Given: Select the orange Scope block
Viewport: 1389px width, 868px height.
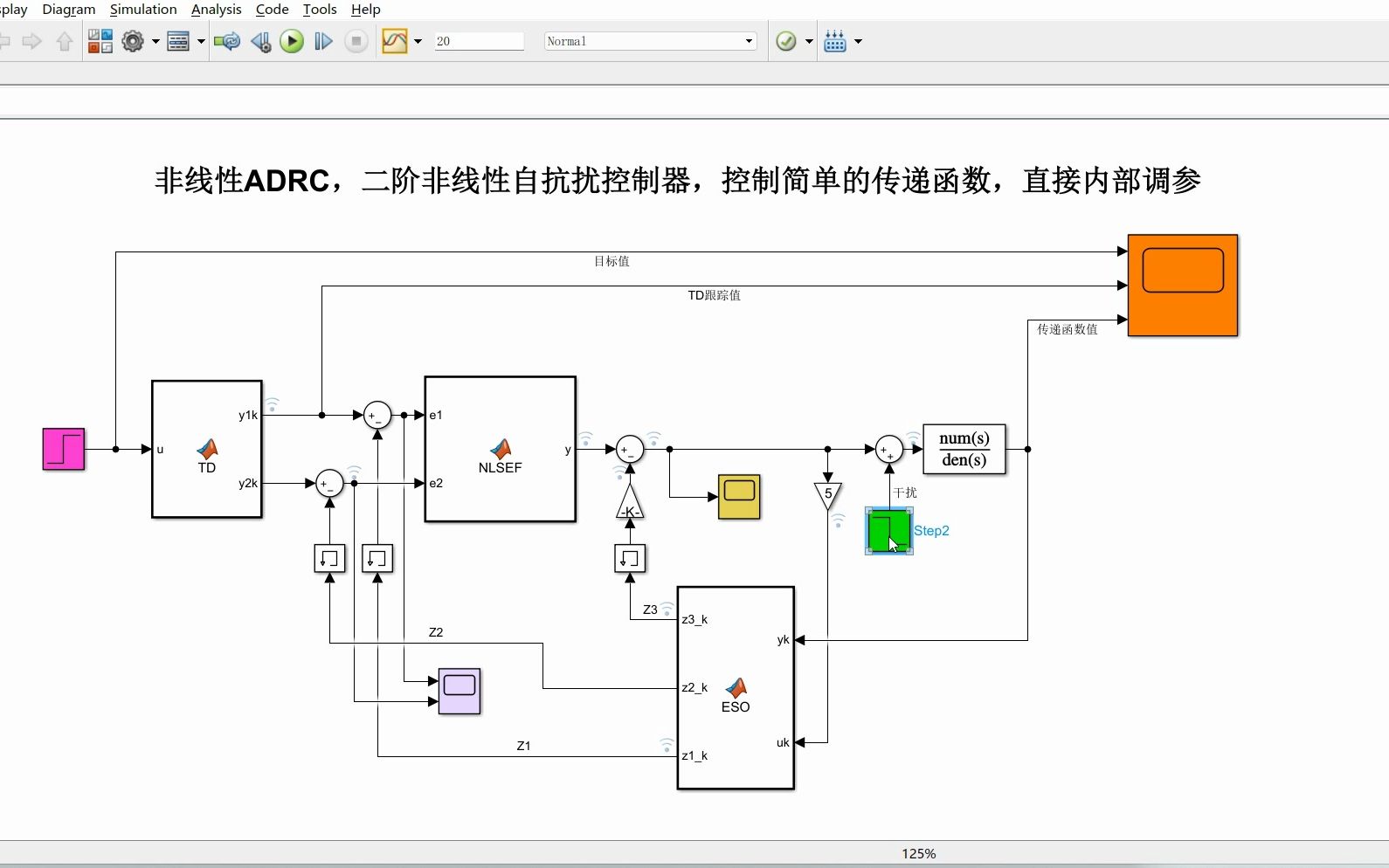Looking at the screenshot, I should click(x=1183, y=286).
